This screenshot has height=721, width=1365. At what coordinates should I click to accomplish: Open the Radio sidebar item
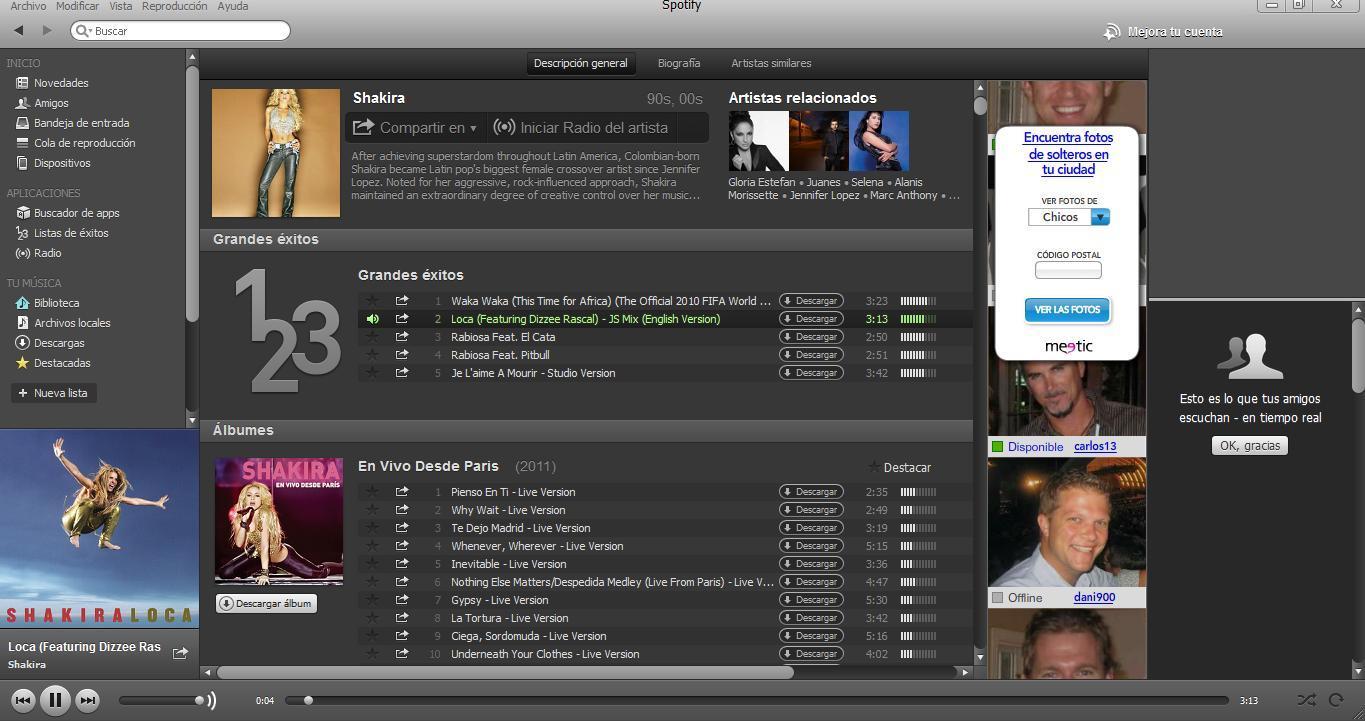(x=47, y=253)
